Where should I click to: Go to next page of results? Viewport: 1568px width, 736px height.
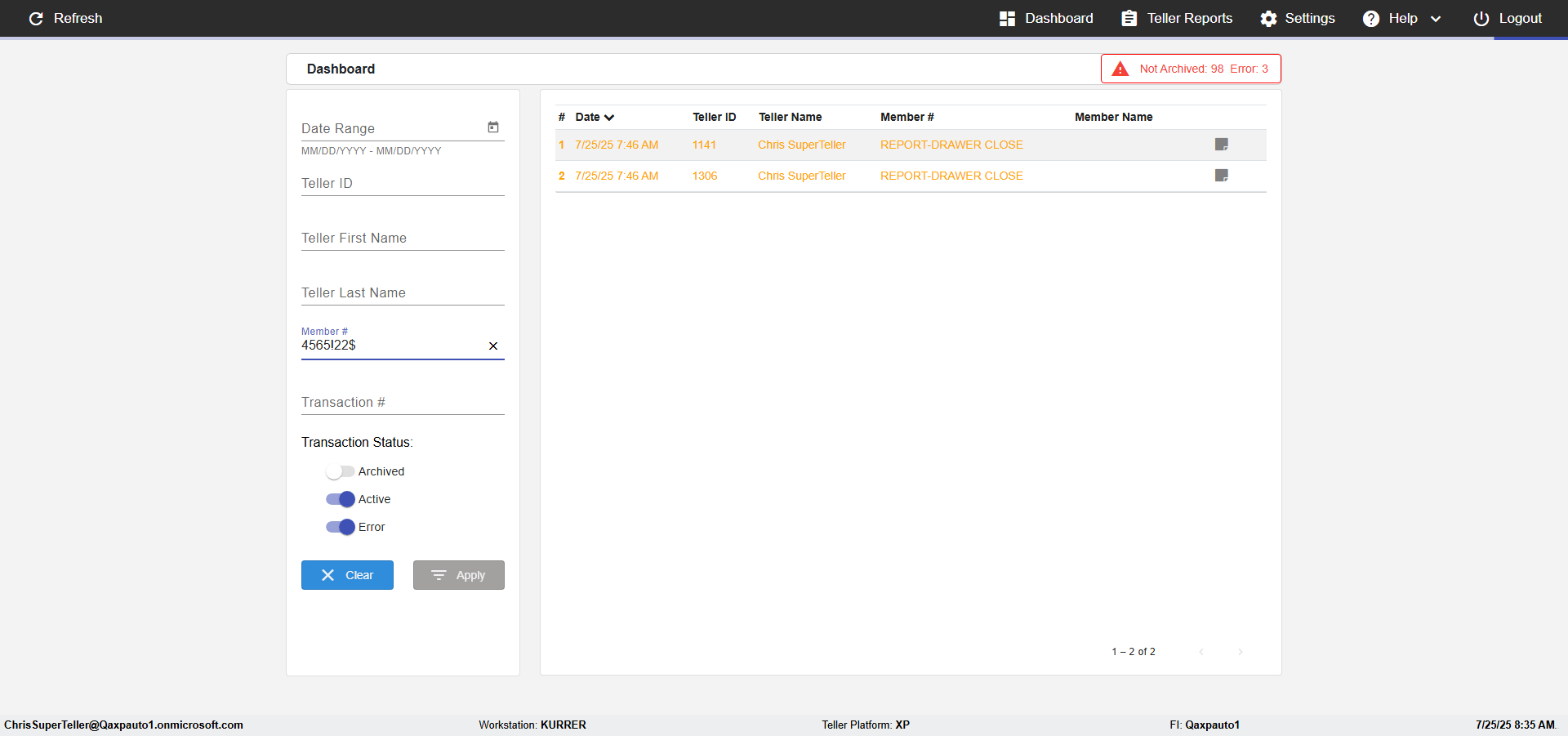pyautogui.click(x=1241, y=652)
